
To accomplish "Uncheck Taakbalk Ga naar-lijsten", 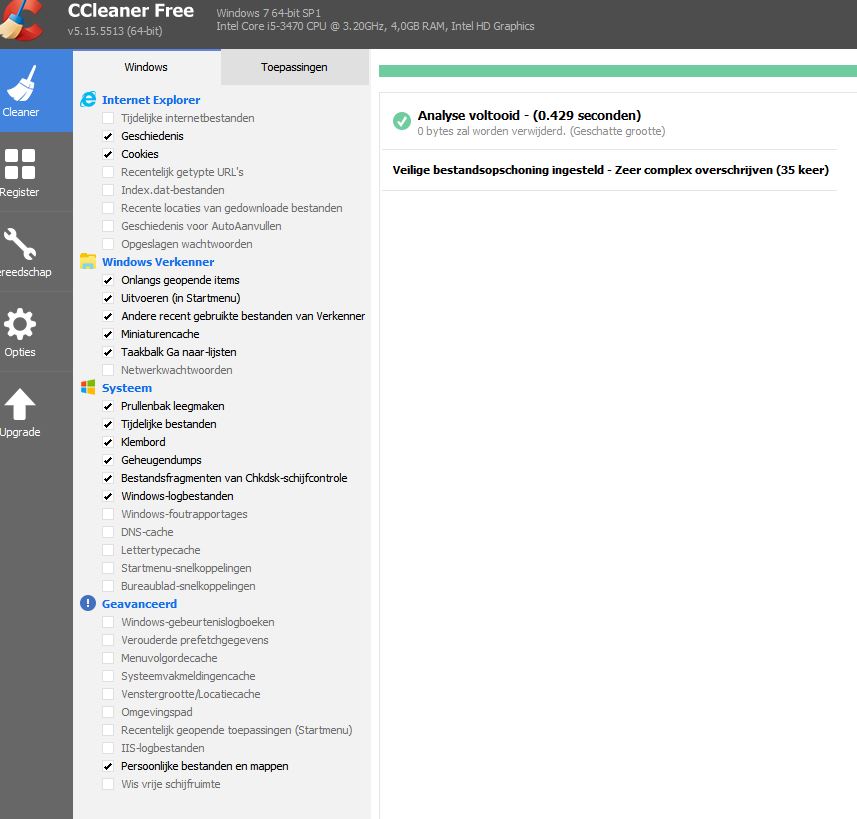I will [x=108, y=352].
